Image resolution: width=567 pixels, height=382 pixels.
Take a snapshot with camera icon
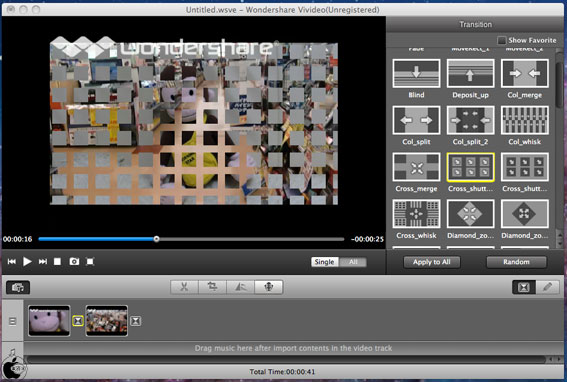[x=74, y=261]
